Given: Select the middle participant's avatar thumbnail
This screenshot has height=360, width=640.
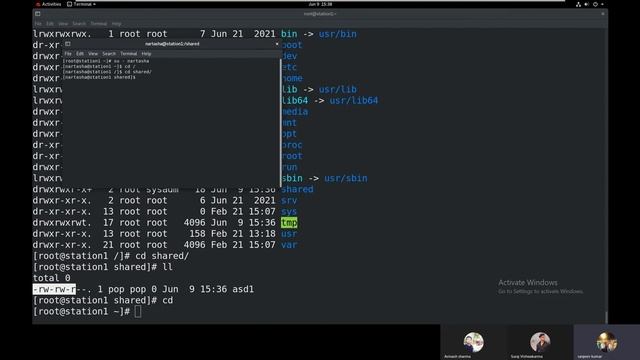Looking at the screenshot, I should coord(540,342).
